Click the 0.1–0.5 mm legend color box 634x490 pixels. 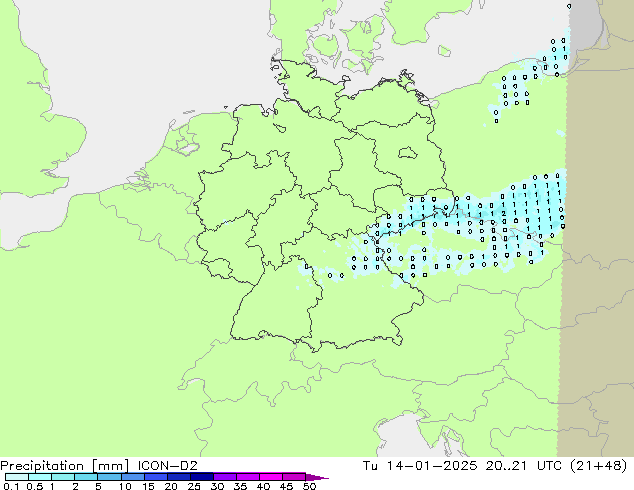pos(17,477)
